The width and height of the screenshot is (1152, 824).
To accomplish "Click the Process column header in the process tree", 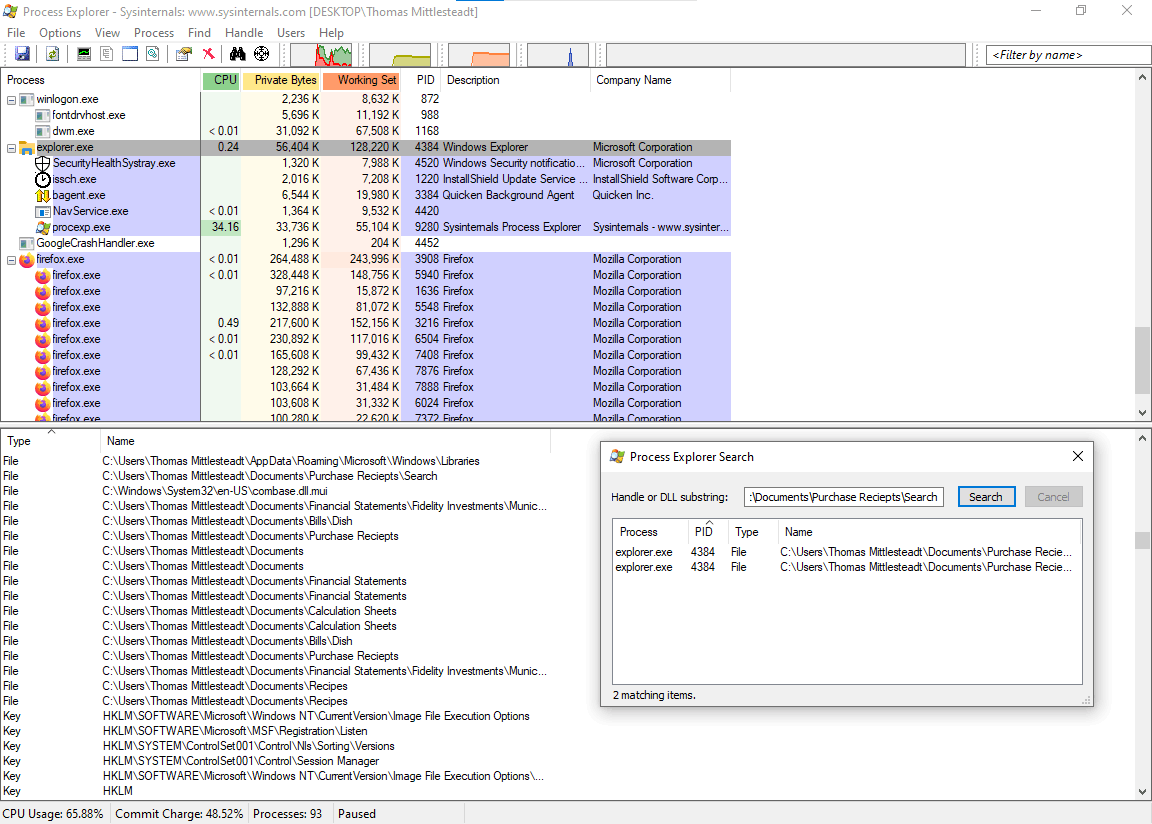I will point(101,80).
